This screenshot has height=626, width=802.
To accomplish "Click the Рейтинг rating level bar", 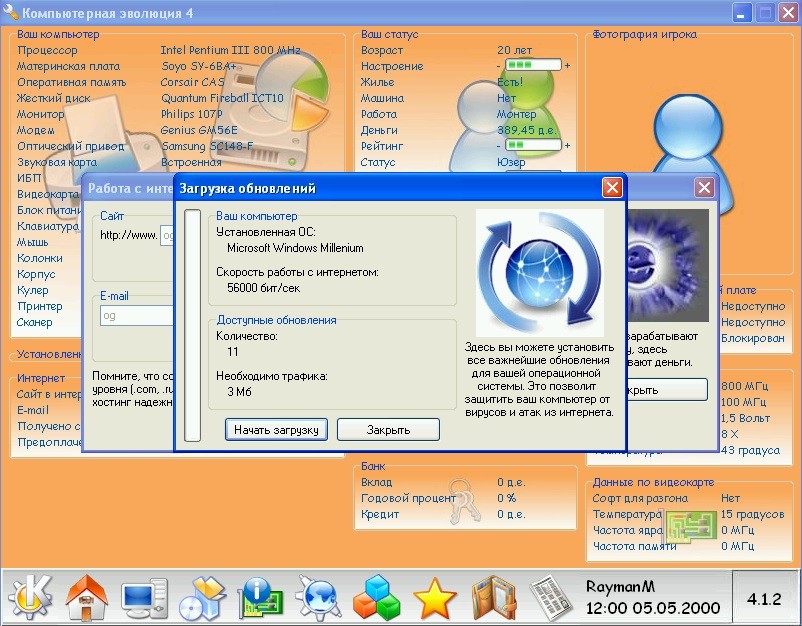I will (533, 145).
